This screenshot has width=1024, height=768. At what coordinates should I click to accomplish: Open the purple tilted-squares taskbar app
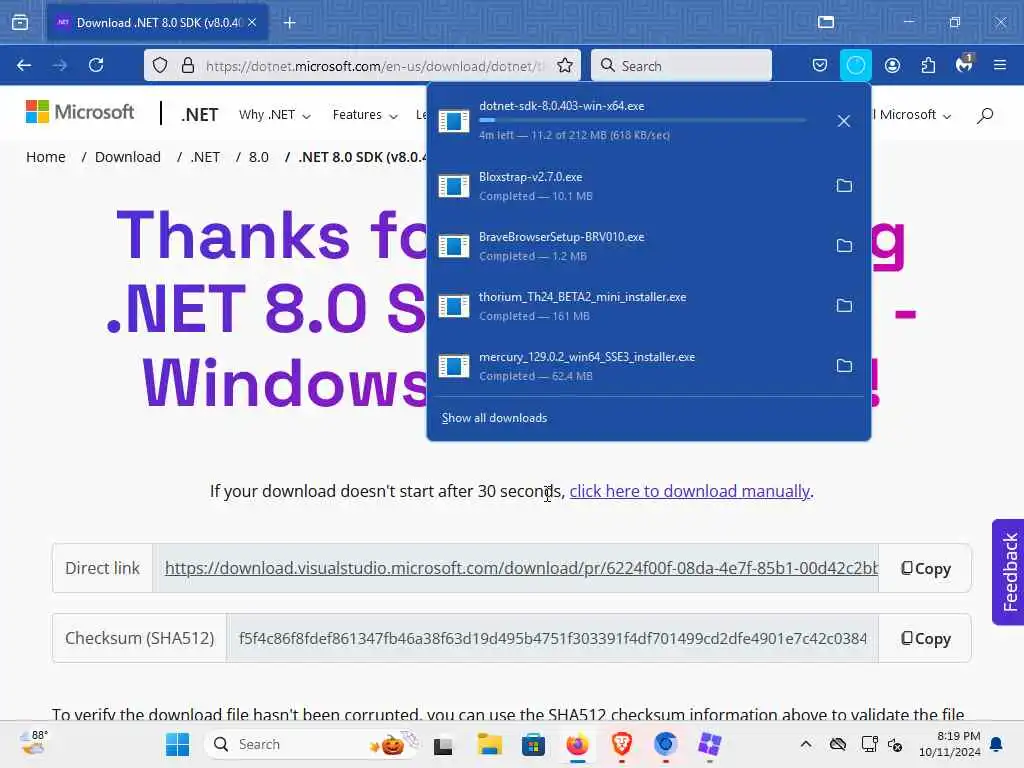point(709,744)
